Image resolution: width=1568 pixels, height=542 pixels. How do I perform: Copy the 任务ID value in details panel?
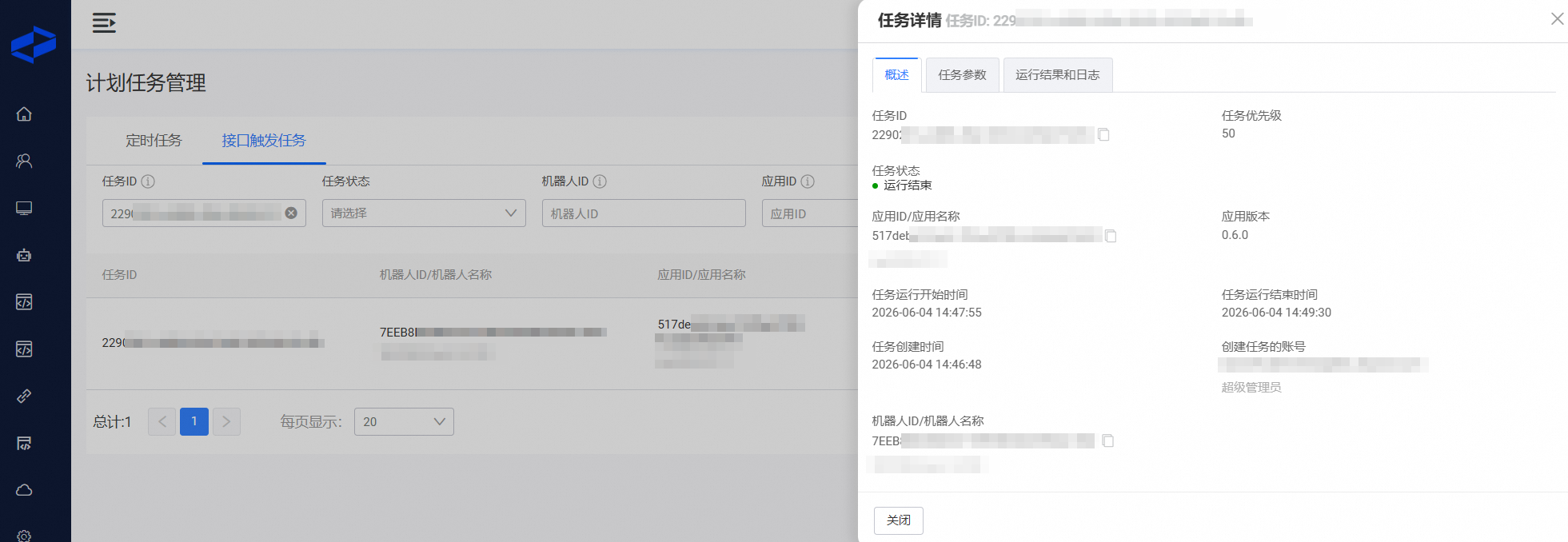[x=1103, y=134]
